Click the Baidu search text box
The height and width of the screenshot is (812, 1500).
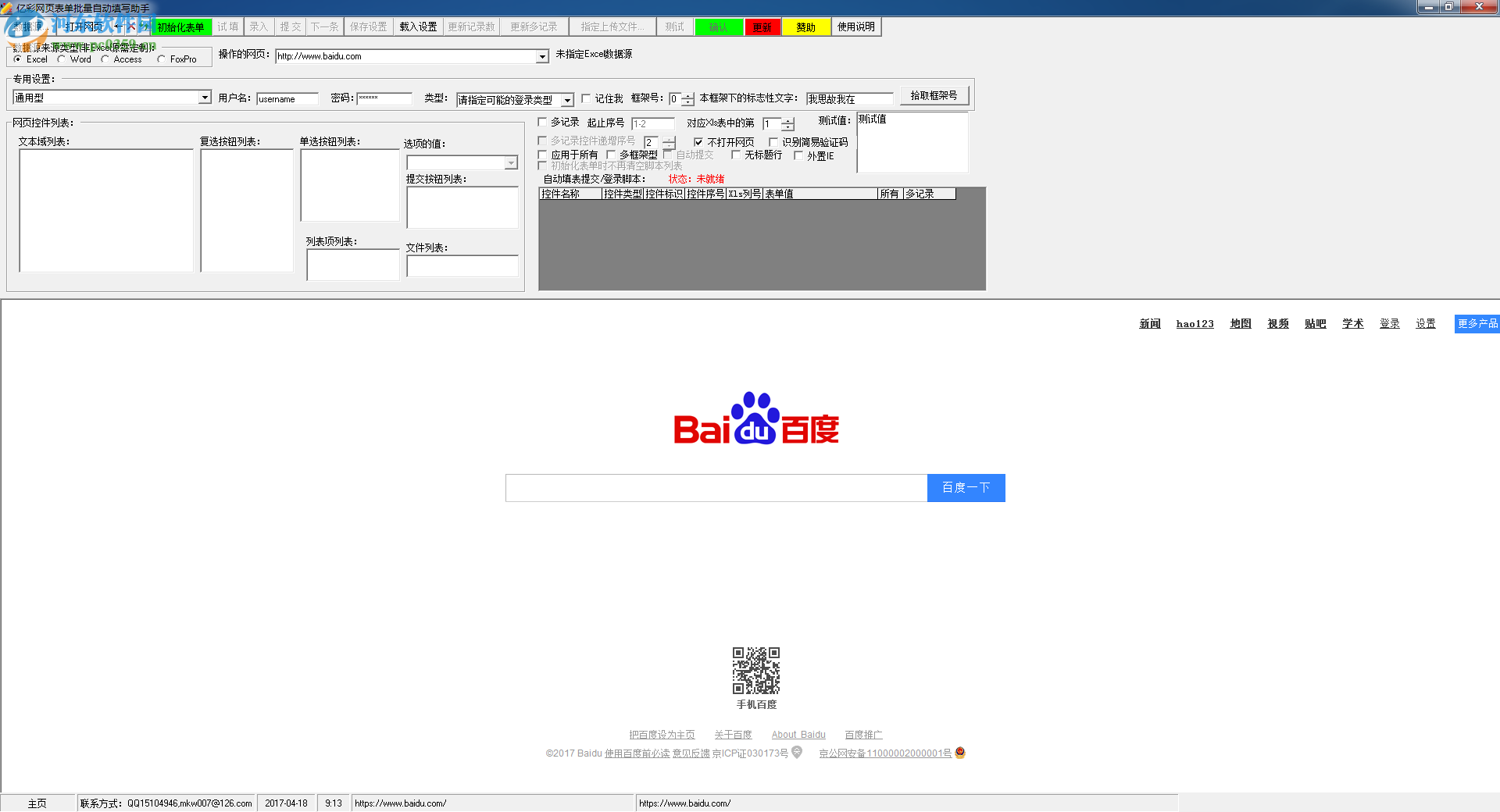click(716, 487)
